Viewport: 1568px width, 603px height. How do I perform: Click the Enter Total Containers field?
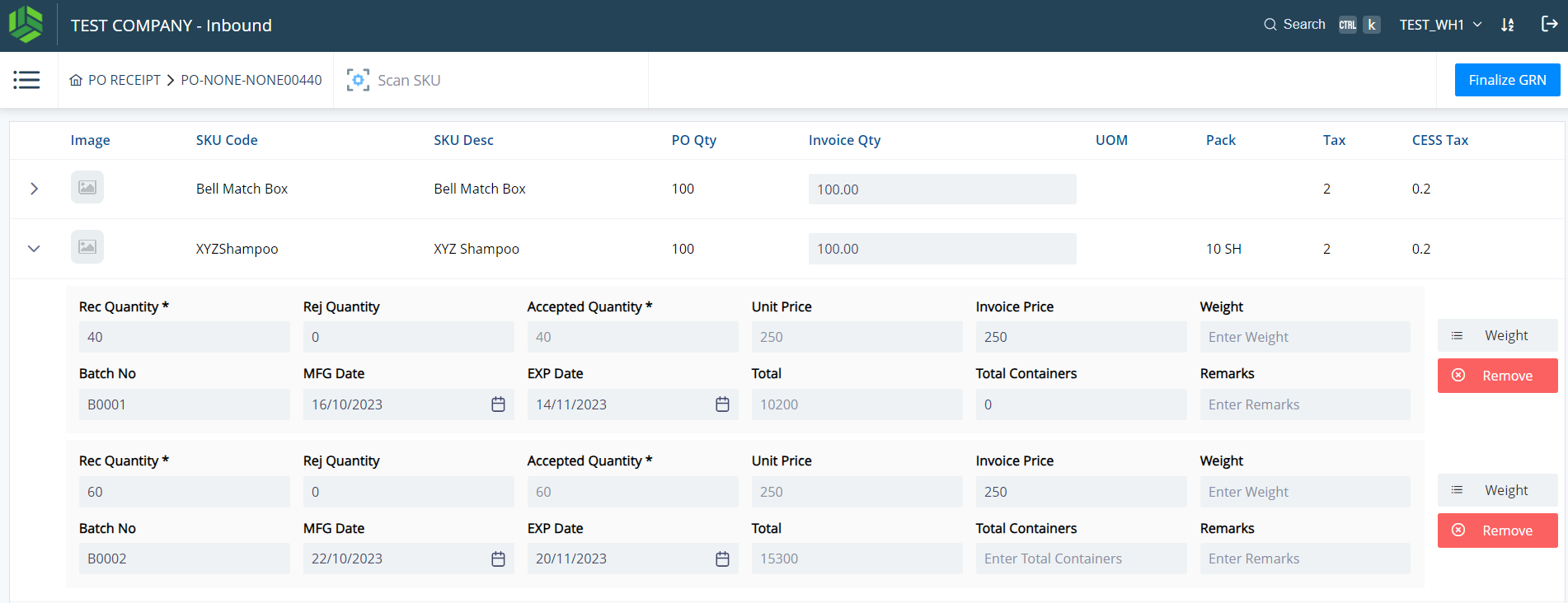click(x=1080, y=559)
